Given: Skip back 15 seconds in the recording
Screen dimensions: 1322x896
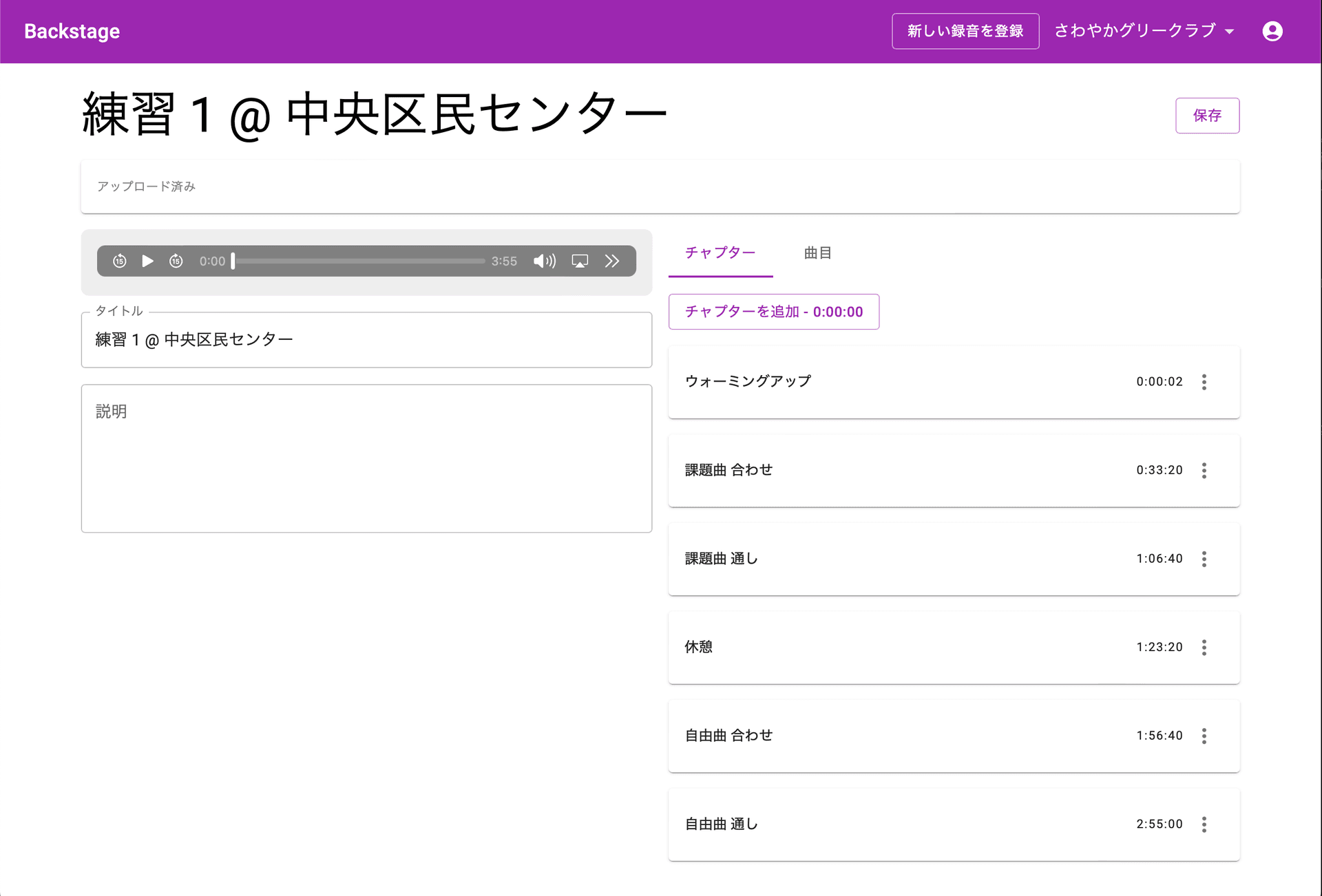Looking at the screenshot, I should click(120, 261).
